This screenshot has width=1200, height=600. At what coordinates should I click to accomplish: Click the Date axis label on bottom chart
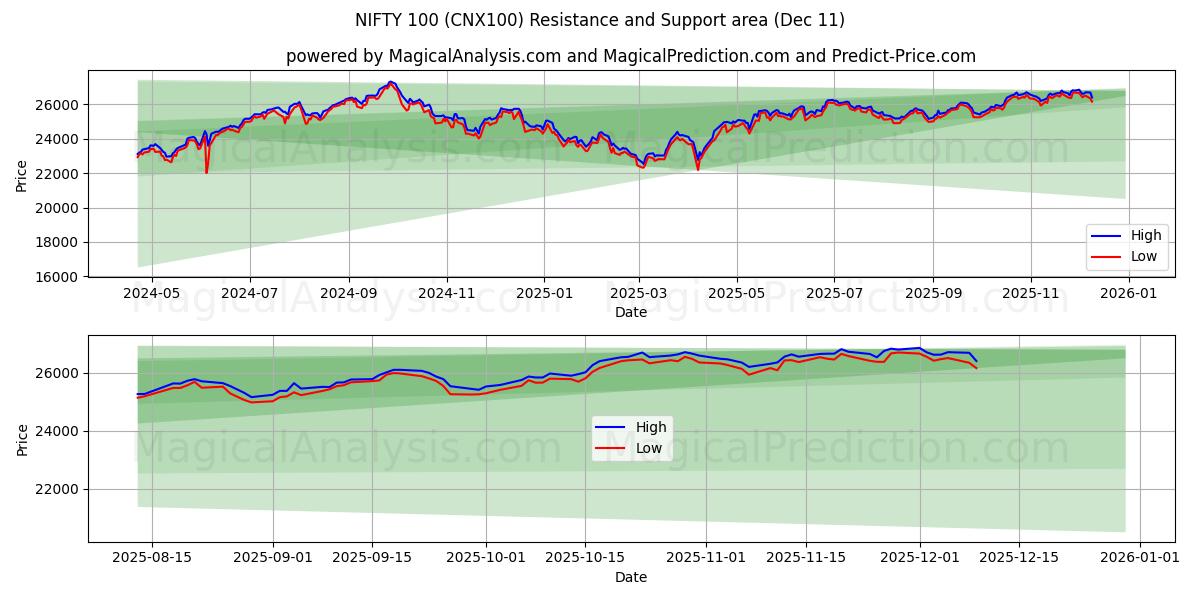point(634,577)
